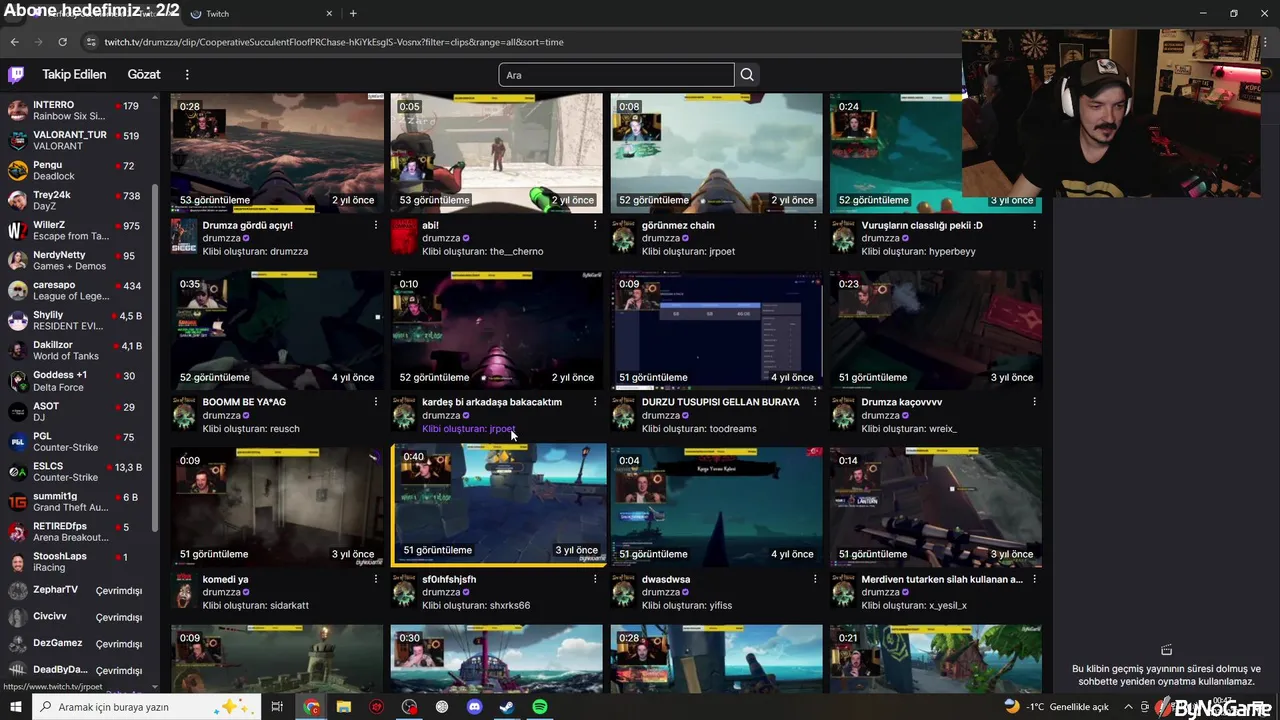The height and width of the screenshot is (720, 1280).
Task: Open 'komedi ya' clip title link
Action: [x=225, y=579]
